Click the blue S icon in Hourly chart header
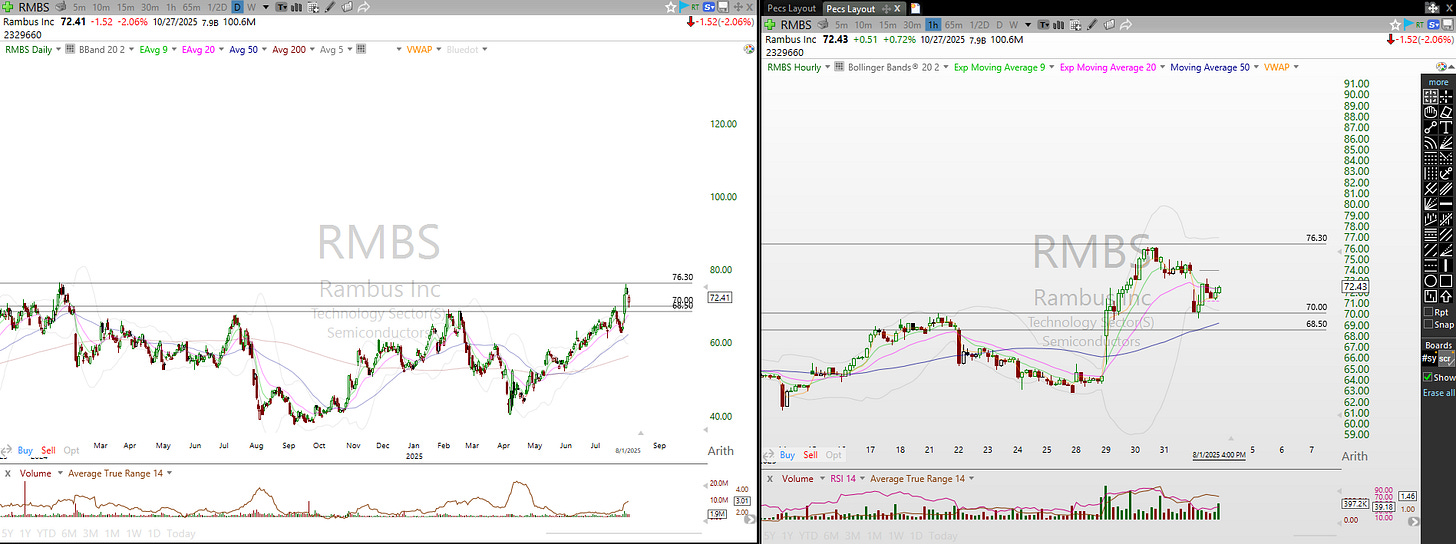Image resolution: width=1456 pixels, height=544 pixels. click(x=1433, y=25)
